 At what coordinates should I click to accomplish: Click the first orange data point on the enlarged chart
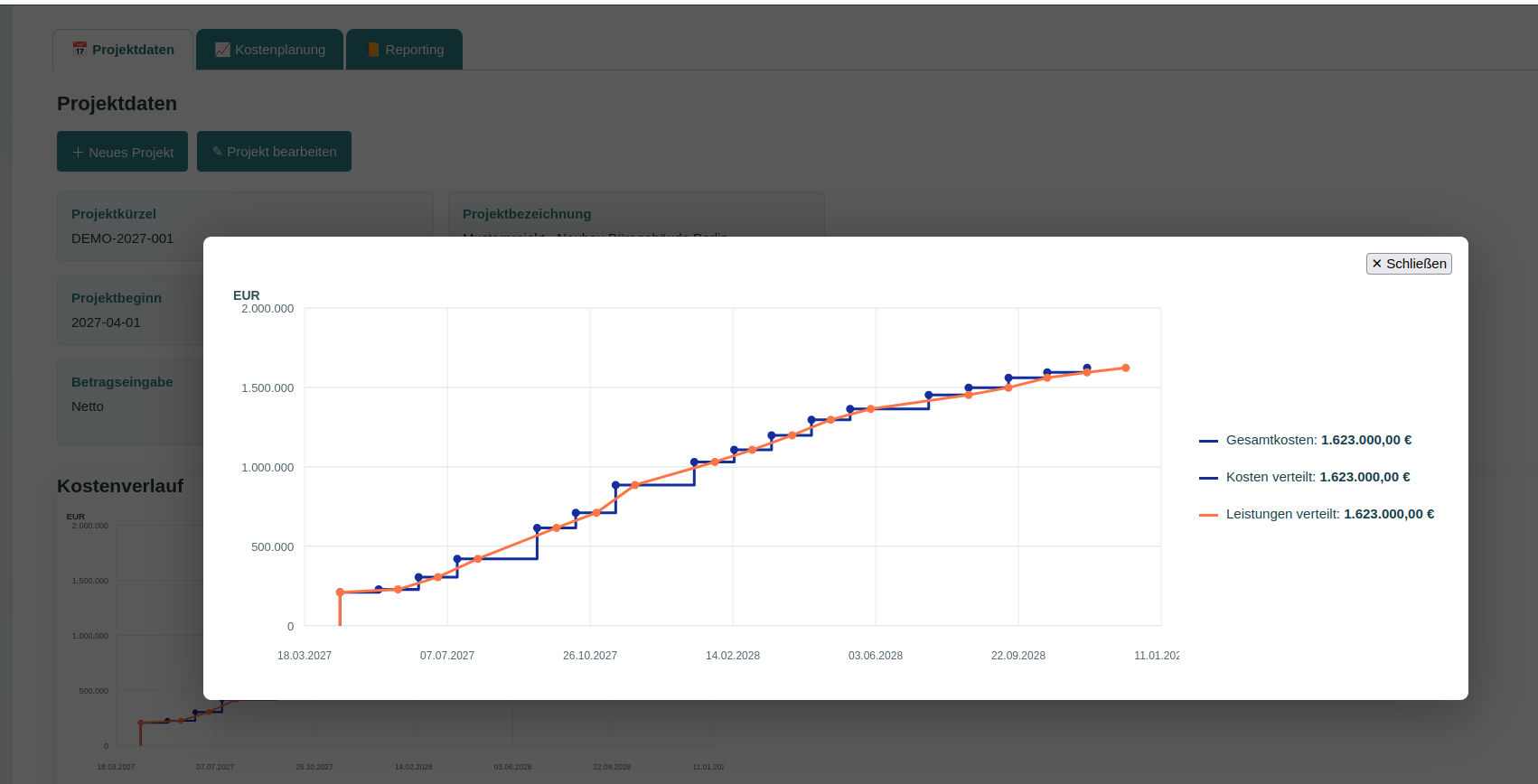(x=340, y=593)
